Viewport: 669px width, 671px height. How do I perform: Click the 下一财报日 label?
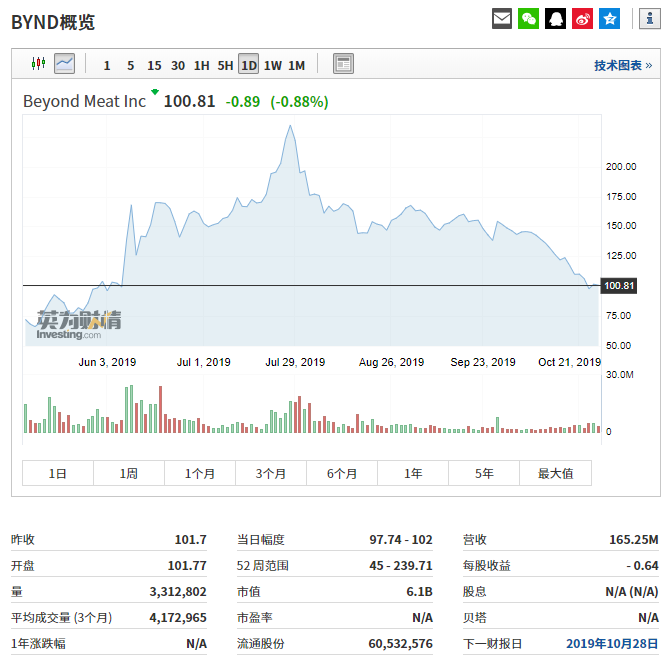(492, 644)
